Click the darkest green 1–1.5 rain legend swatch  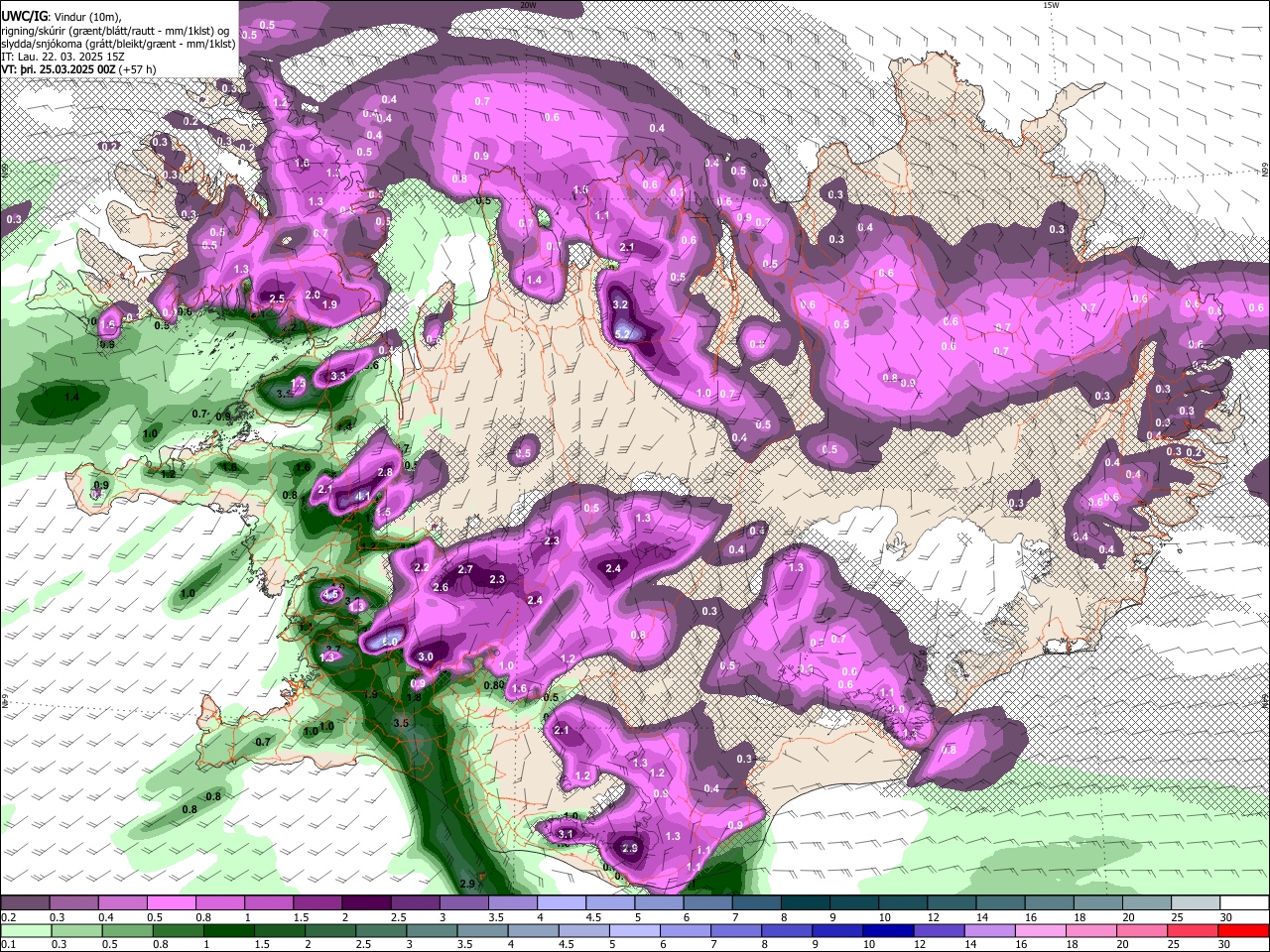[228, 930]
